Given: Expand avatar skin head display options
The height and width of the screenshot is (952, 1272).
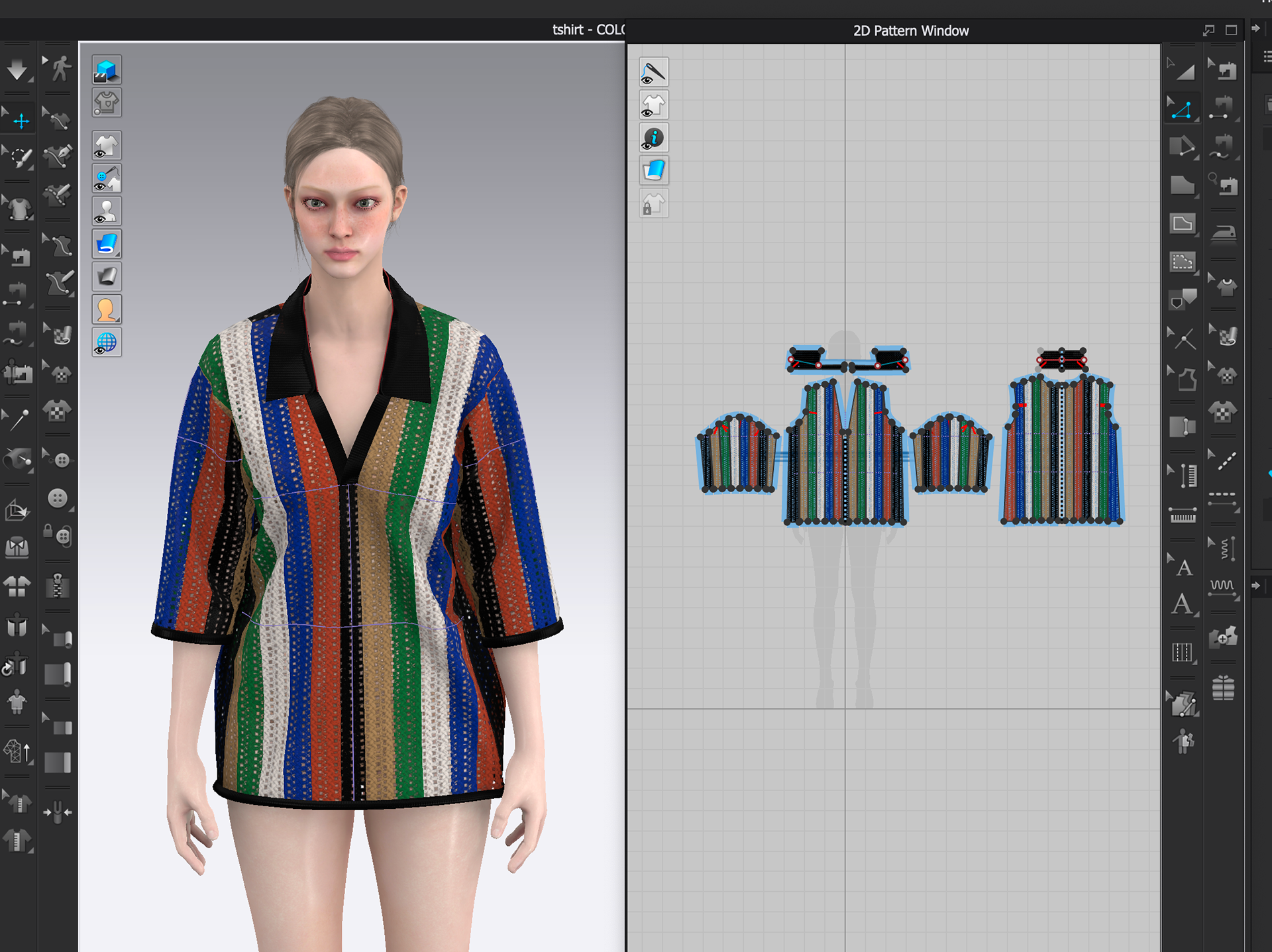Looking at the screenshot, I should tap(107, 309).
